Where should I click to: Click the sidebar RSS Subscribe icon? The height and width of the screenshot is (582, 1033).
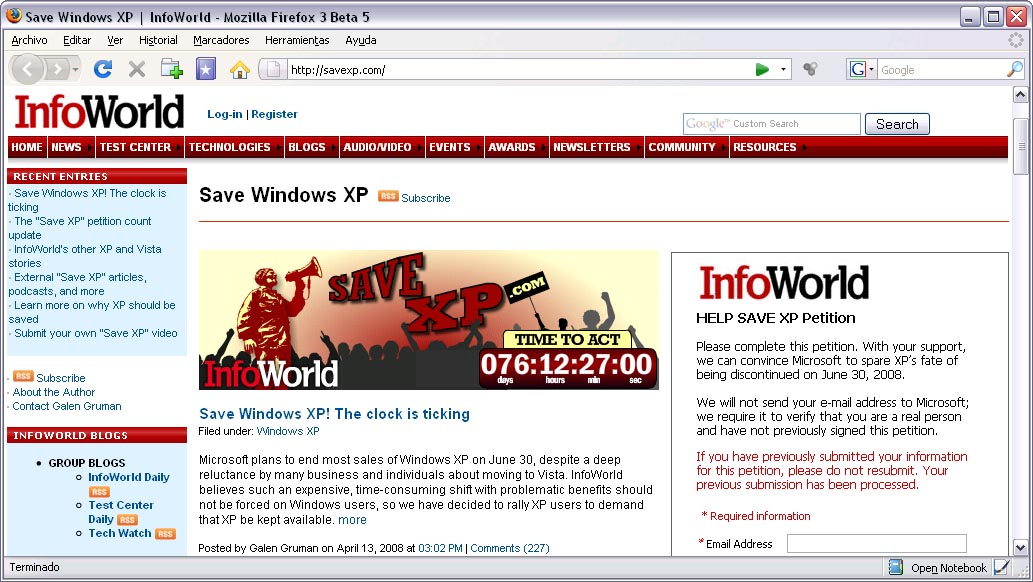[x=23, y=376]
